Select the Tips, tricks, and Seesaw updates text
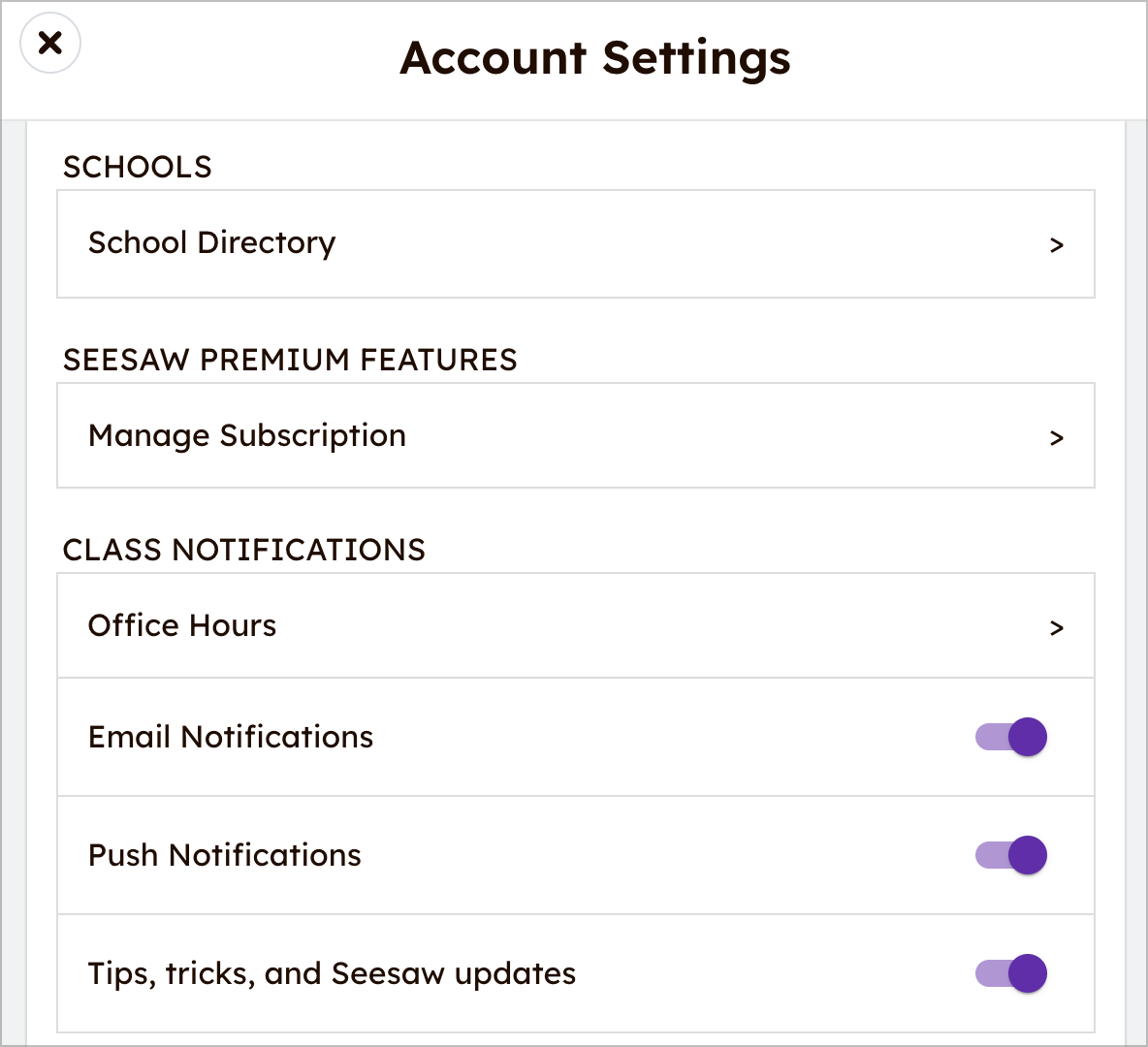The height and width of the screenshot is (1047, 1148). (332, 974)
